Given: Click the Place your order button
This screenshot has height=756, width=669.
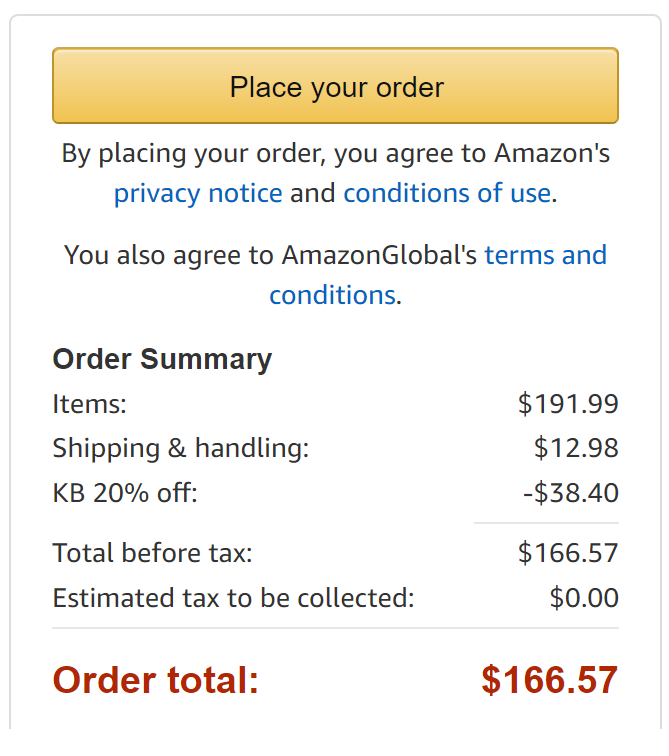Looking at the screenshot, I should [335, 85].
